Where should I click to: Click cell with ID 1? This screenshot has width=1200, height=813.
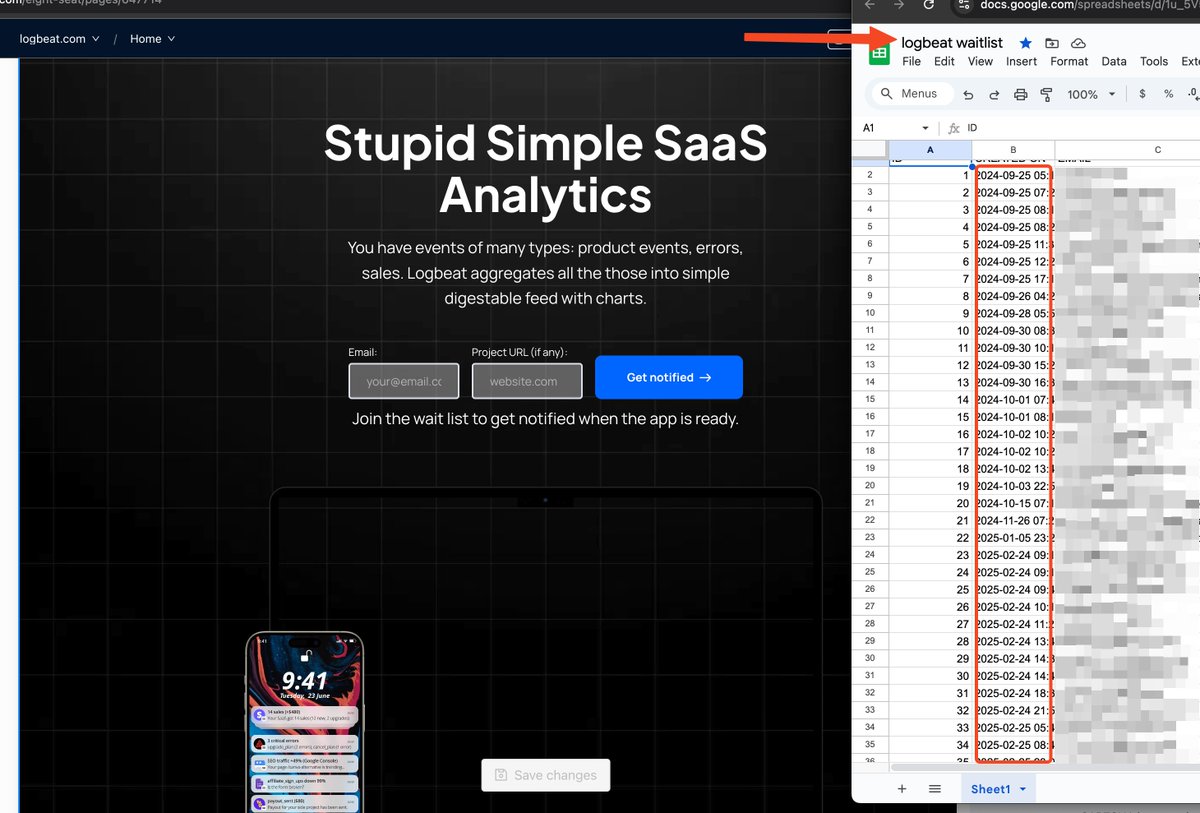tap(930, 175)
